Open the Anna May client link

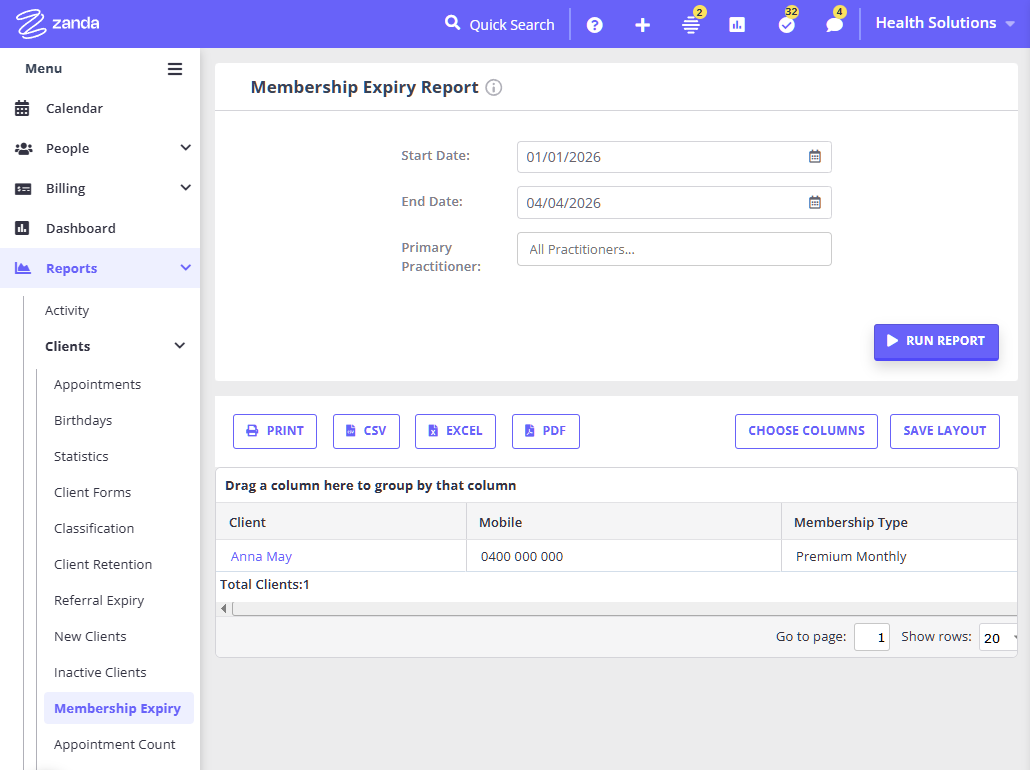pos(261,556)
